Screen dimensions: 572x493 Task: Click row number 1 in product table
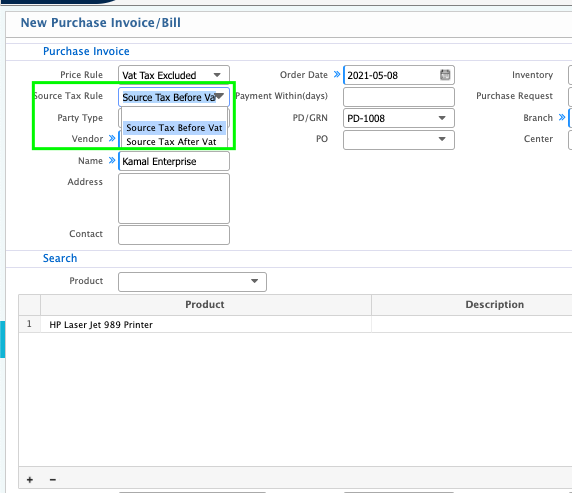(29, 324)
